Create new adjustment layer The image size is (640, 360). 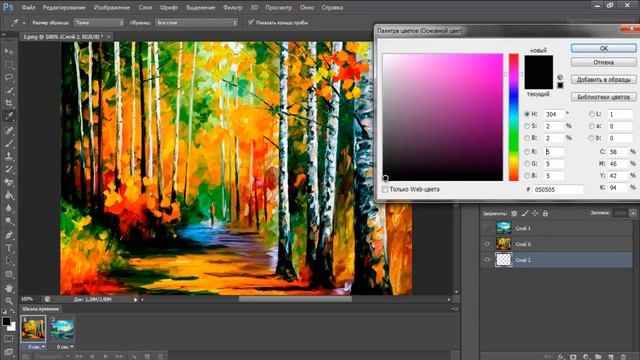(586, 357)
